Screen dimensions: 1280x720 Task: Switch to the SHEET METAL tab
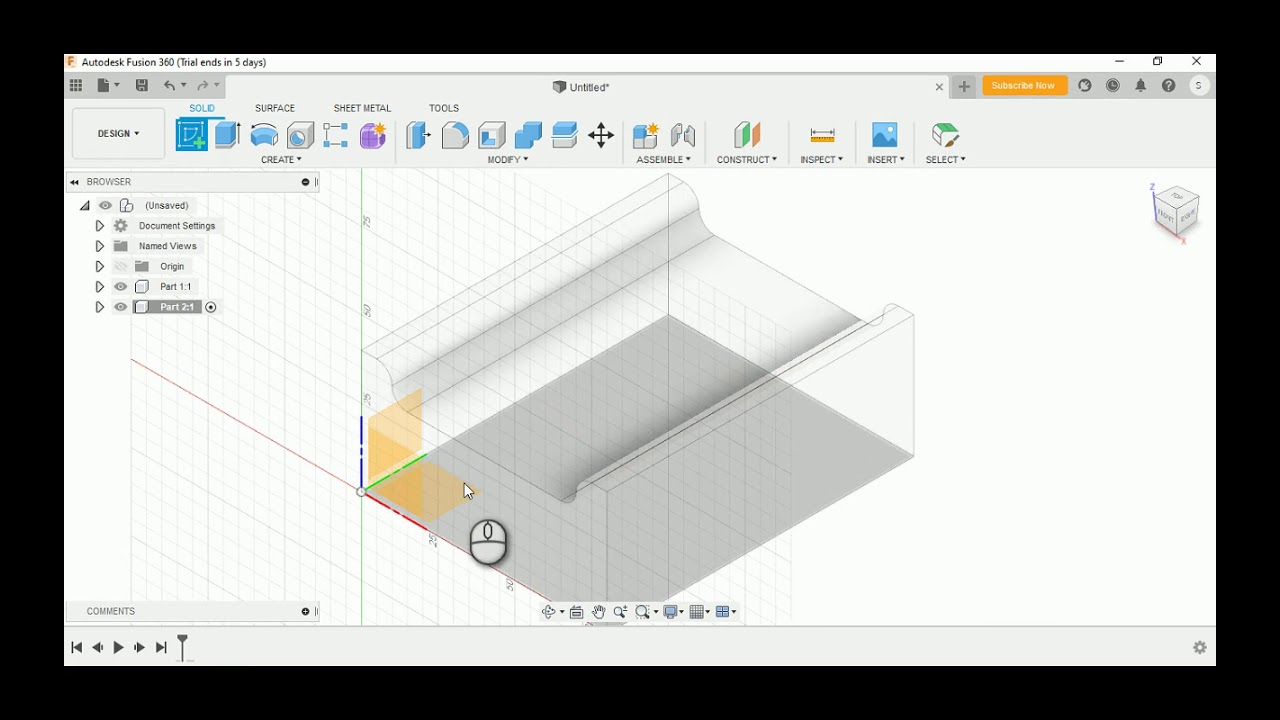[x=362, y=108]
